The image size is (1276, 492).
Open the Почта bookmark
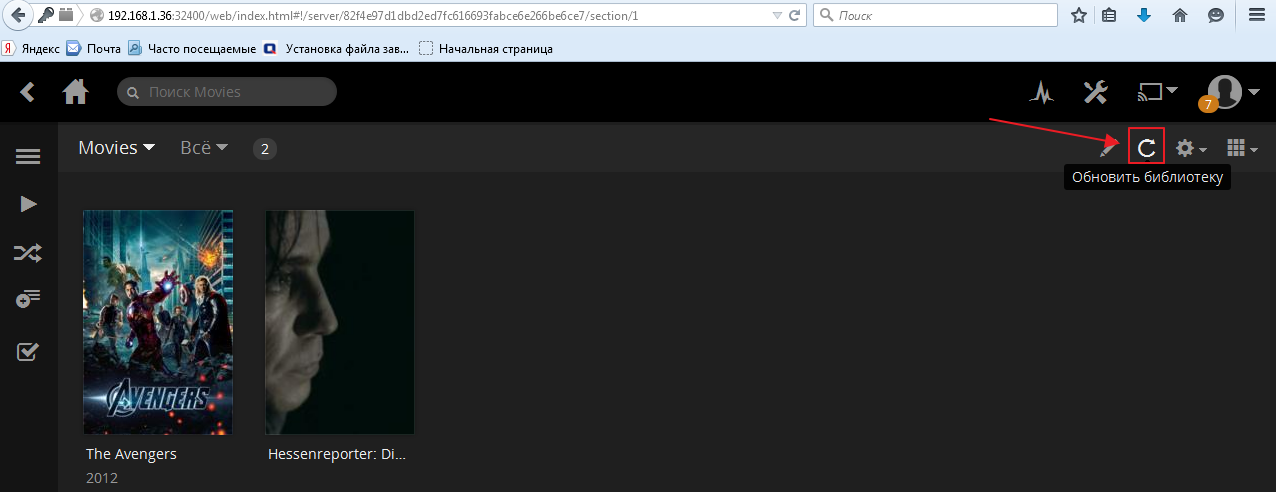pos(94,48)
